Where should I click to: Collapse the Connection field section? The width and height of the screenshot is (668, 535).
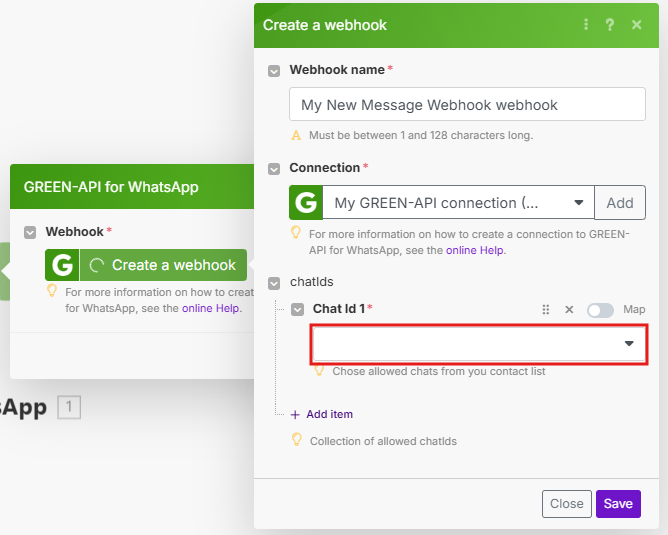click(274, 168)
